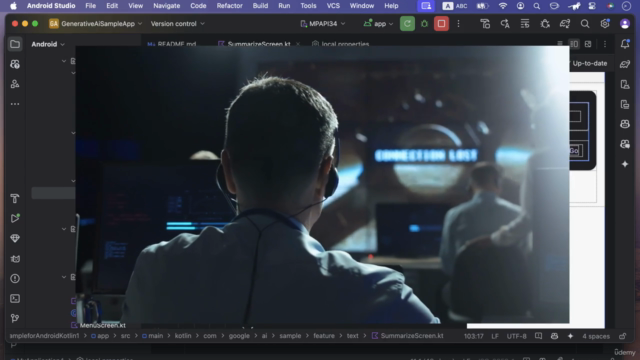The width and height of the screenshot is (640, 360).
Task: Click the green Rerun app button
Action: click(407, 24)
